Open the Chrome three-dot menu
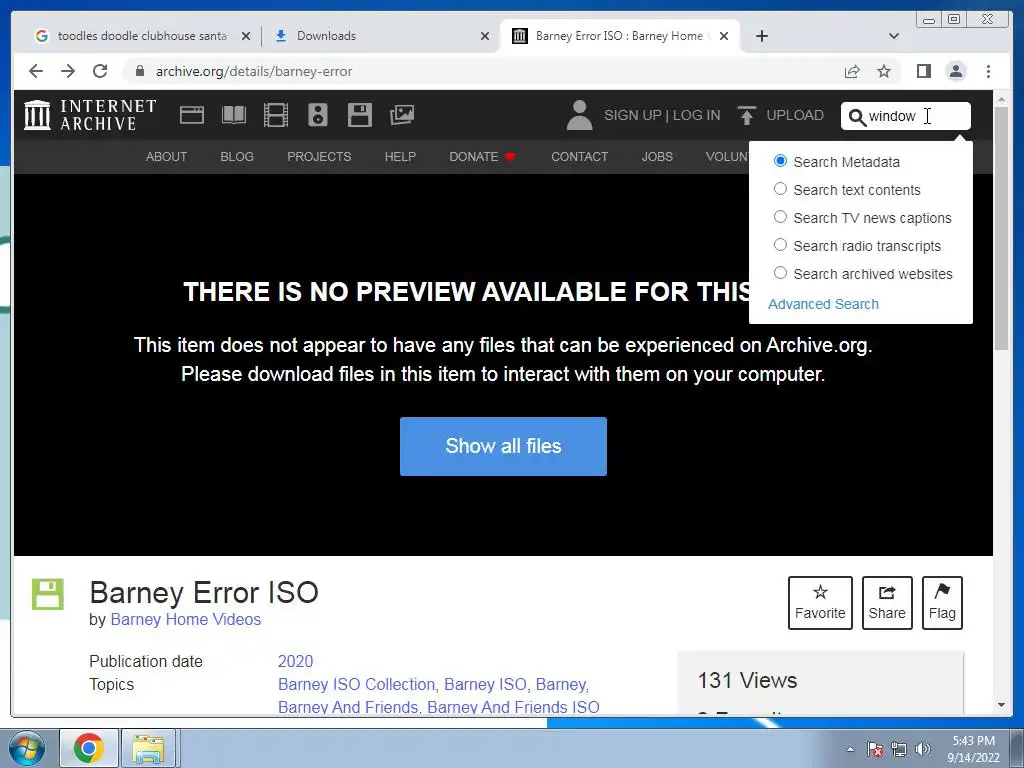1024x768 pixels. click(988, 71)
